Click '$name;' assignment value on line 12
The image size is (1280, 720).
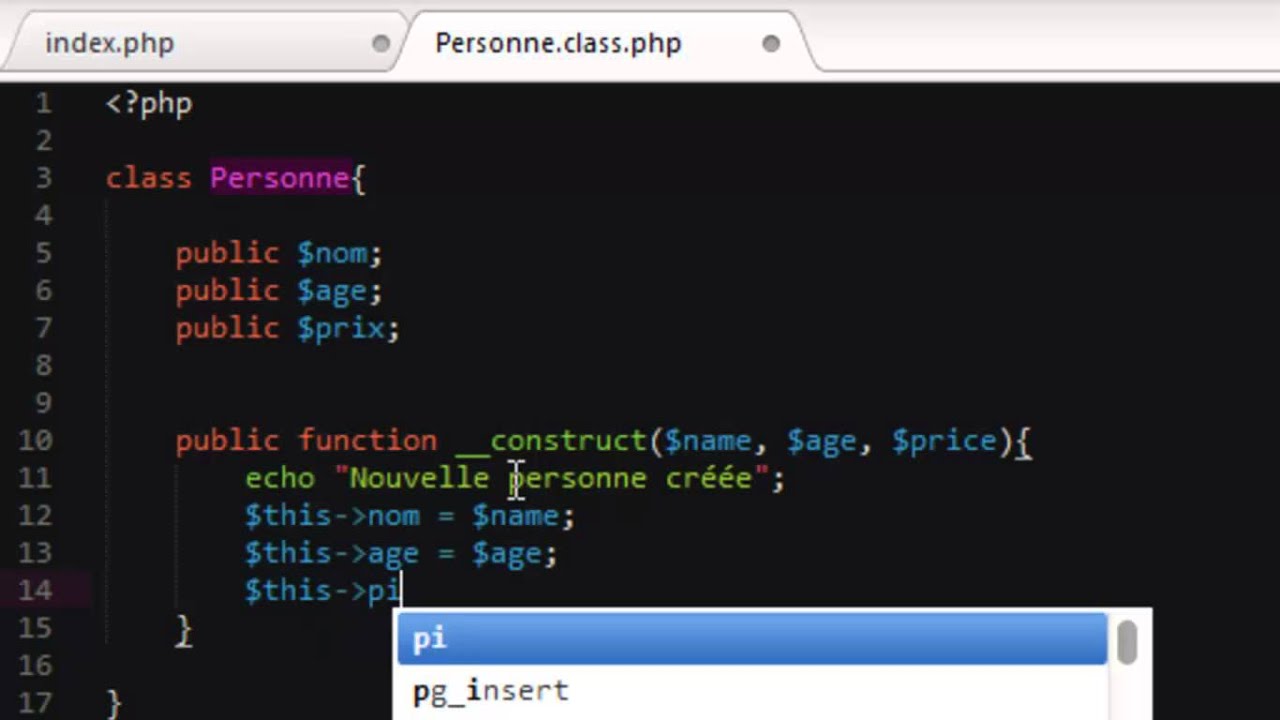[523, 516]
